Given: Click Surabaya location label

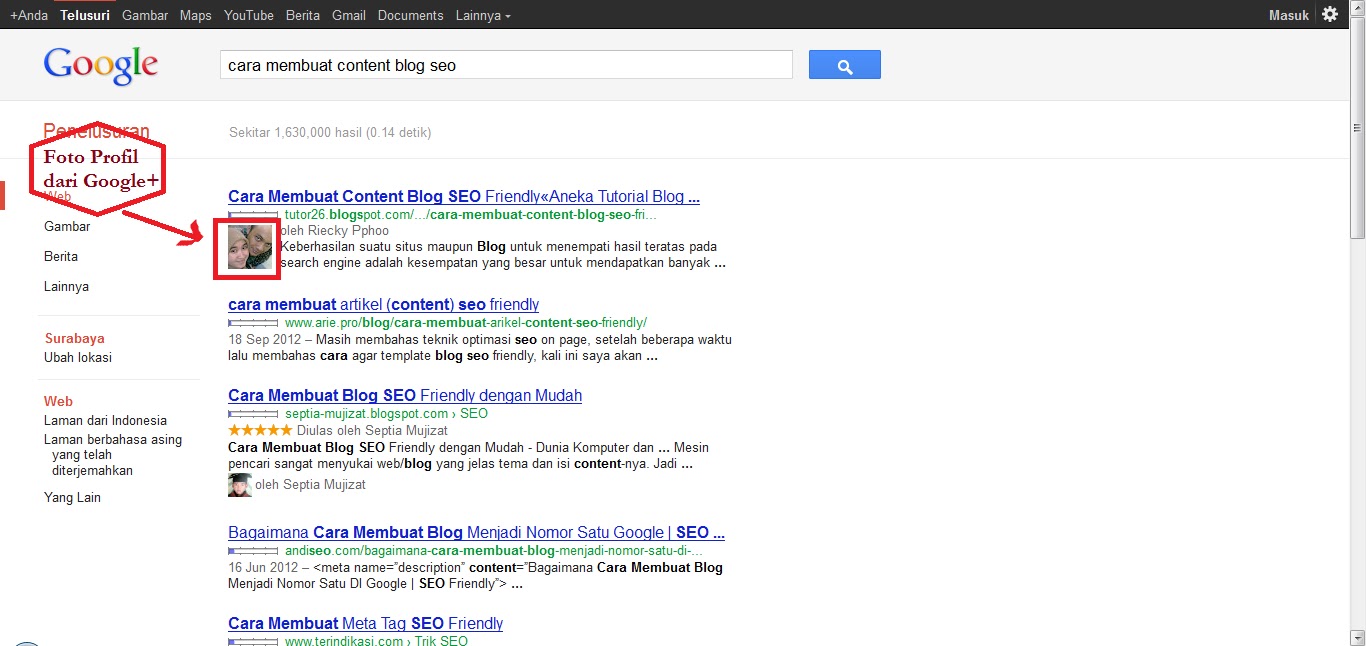Looking at the screenshot, I should pyautogui.click(x=75, y=339).
